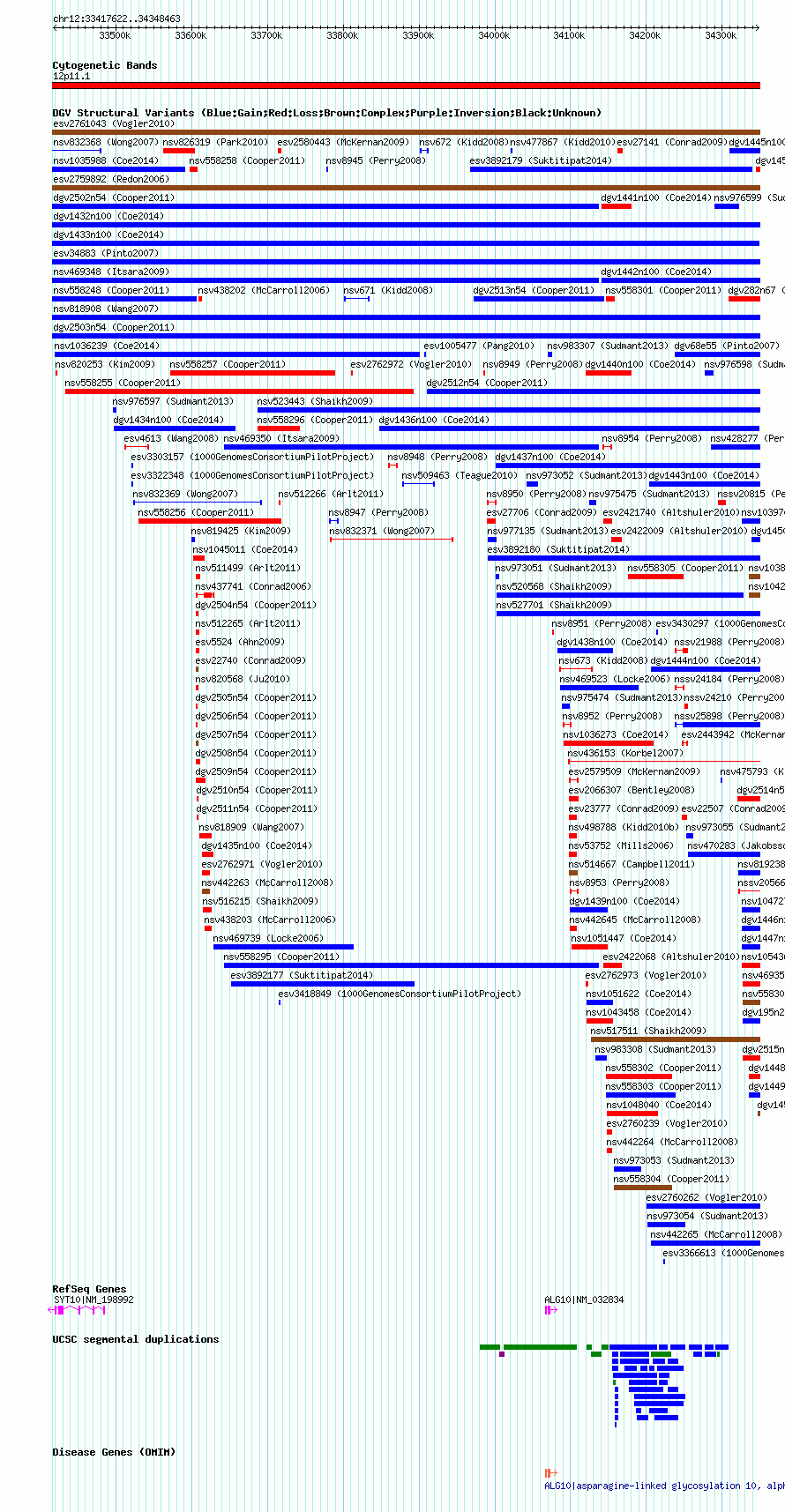Select nsv671 (Kidd2008) variant label
785x1512 pixels.
pos(388,290)
